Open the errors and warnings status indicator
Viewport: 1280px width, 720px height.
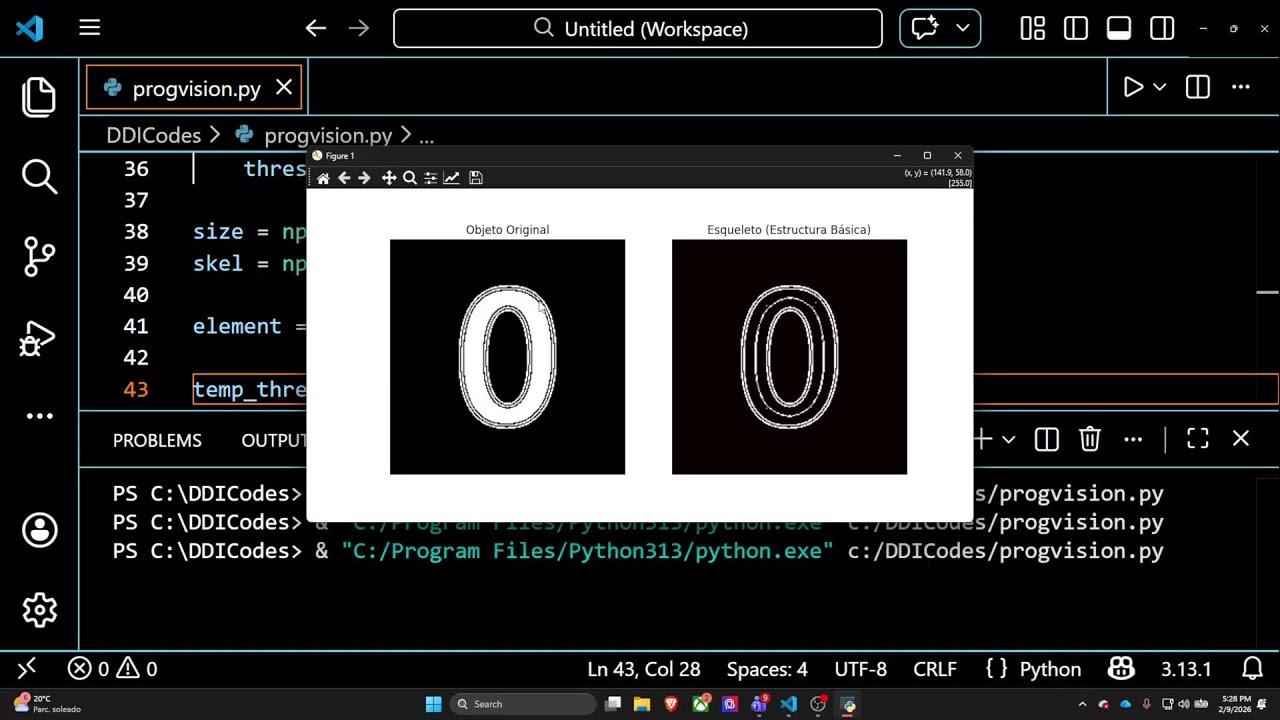pos(112,669)
